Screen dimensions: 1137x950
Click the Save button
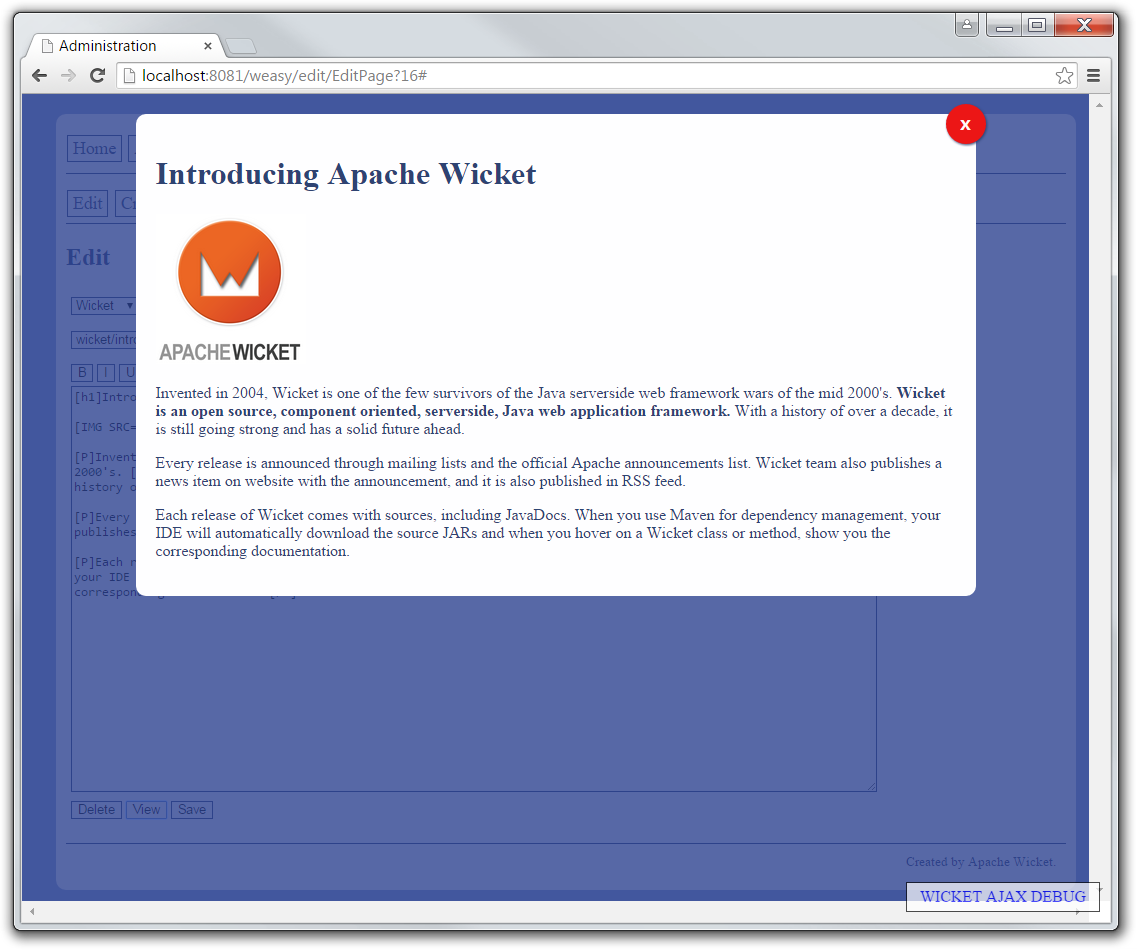192,809
